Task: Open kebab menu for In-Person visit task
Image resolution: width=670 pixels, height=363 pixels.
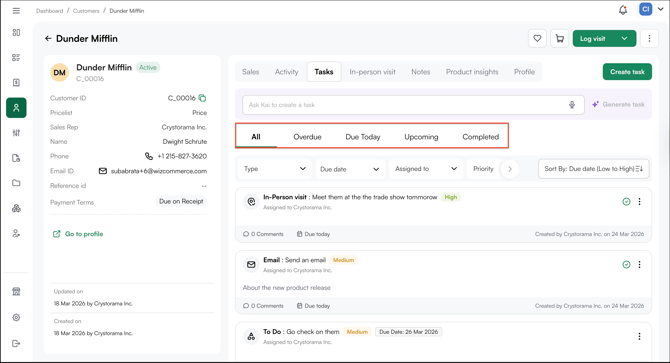Action: coord(639,202)
